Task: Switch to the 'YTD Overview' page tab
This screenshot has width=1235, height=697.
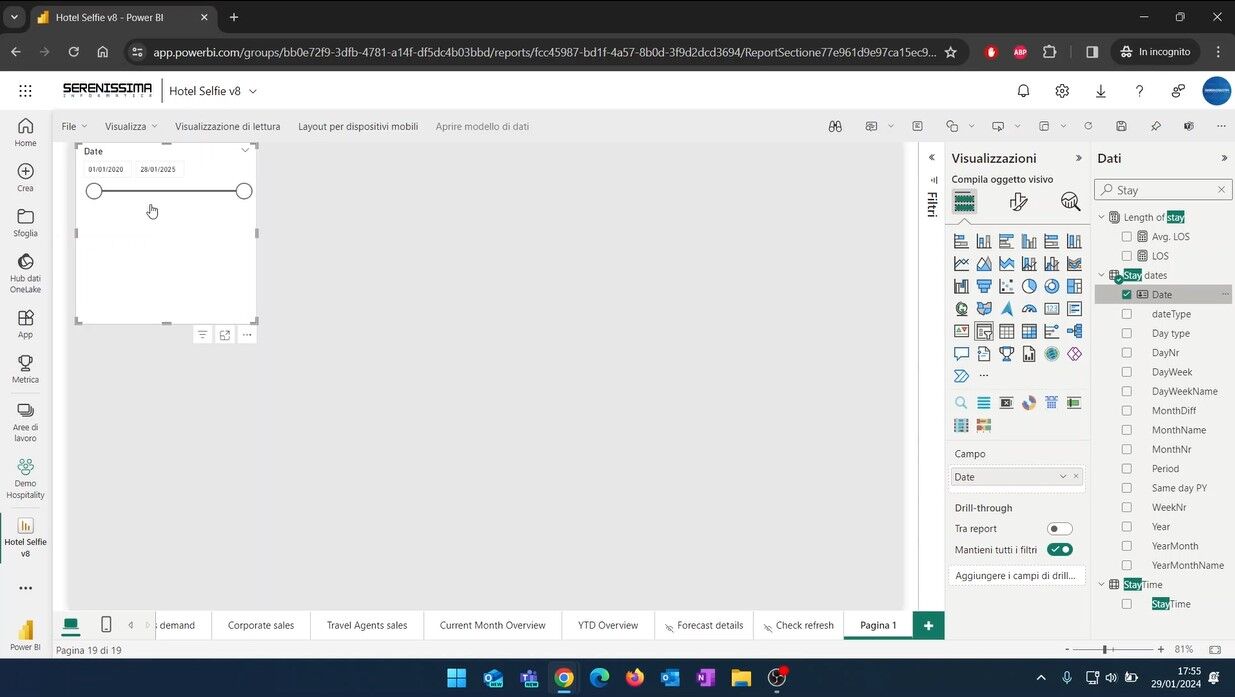Action: pos(608,625)
